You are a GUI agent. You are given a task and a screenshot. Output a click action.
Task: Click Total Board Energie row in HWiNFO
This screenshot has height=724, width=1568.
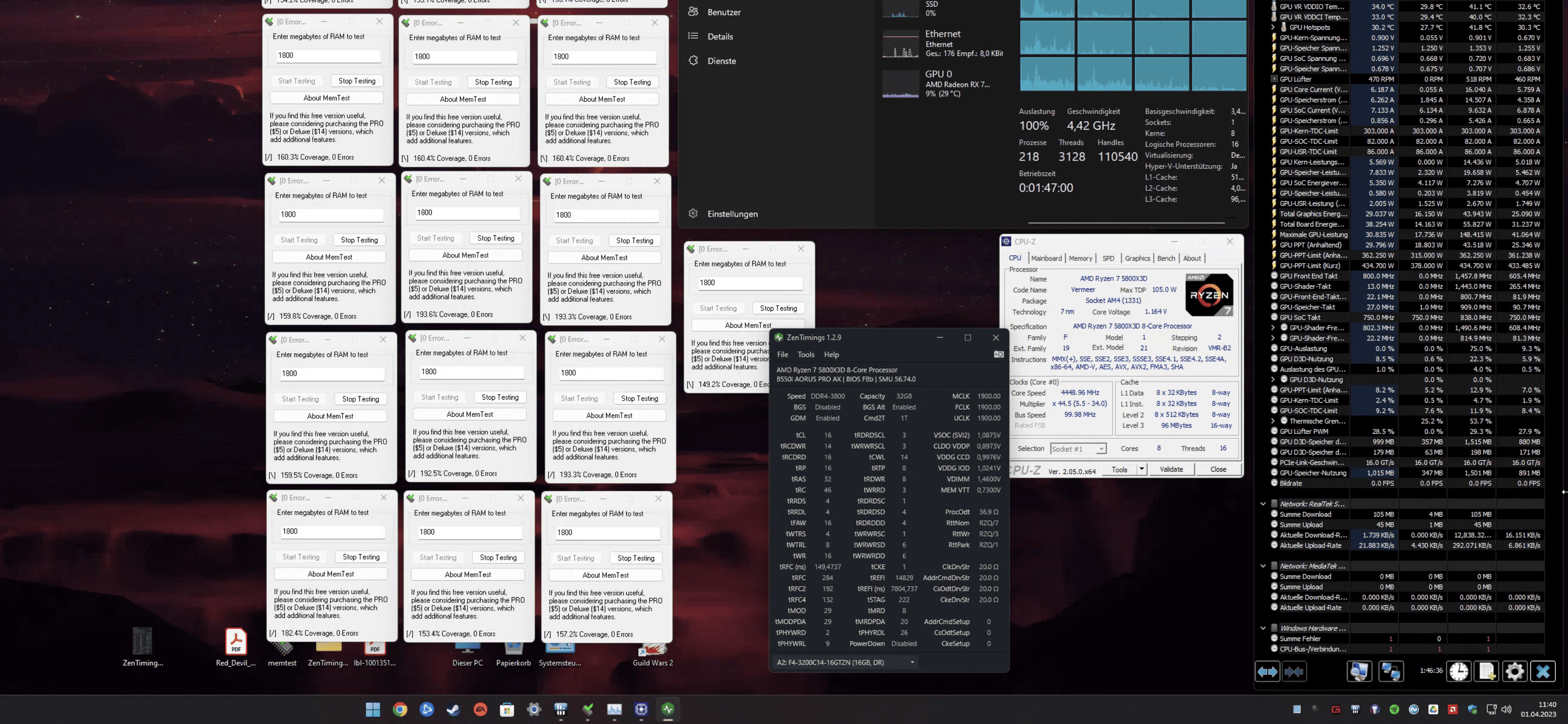click(1407, 224)
